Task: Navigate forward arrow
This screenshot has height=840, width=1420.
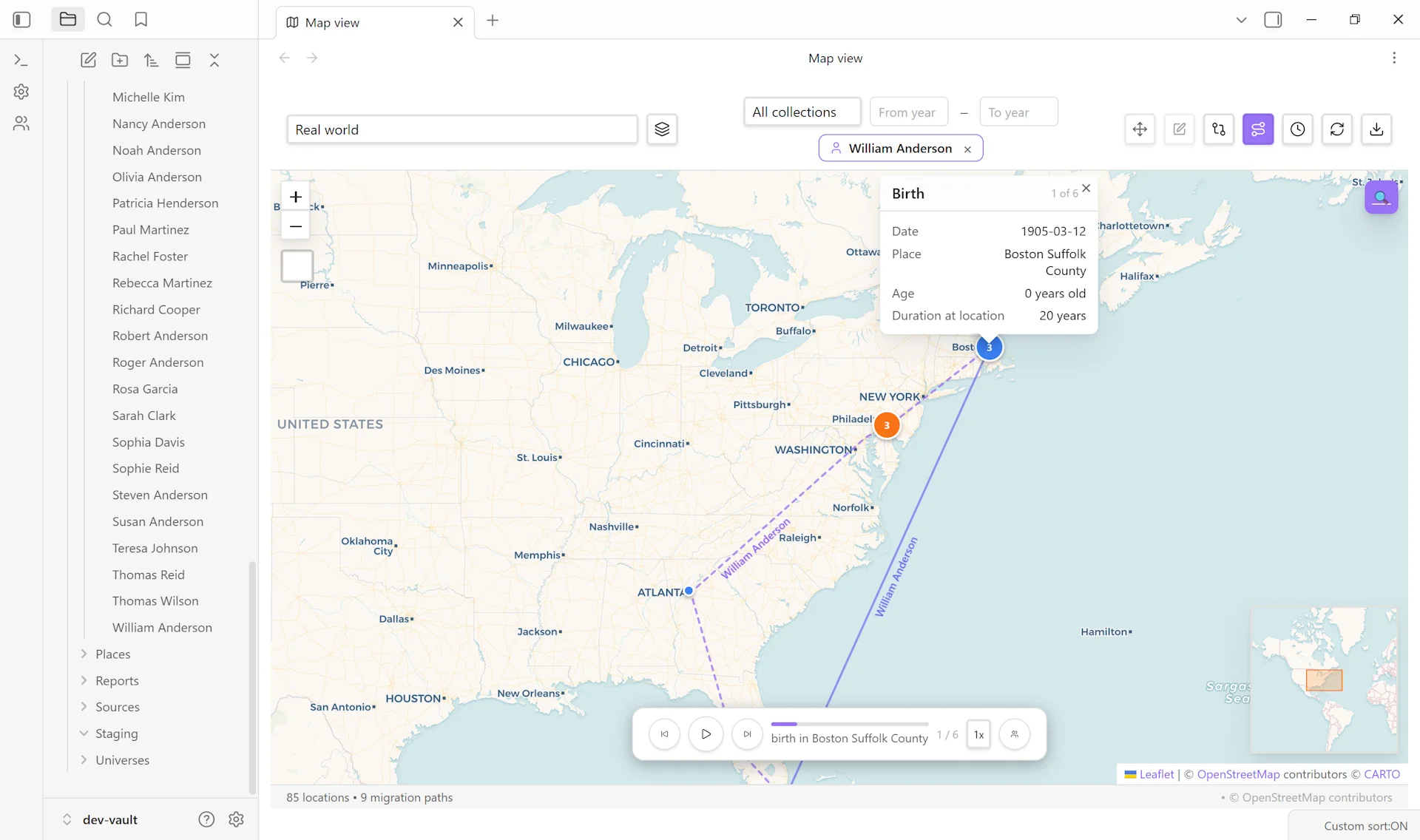Action: [312, 58]
